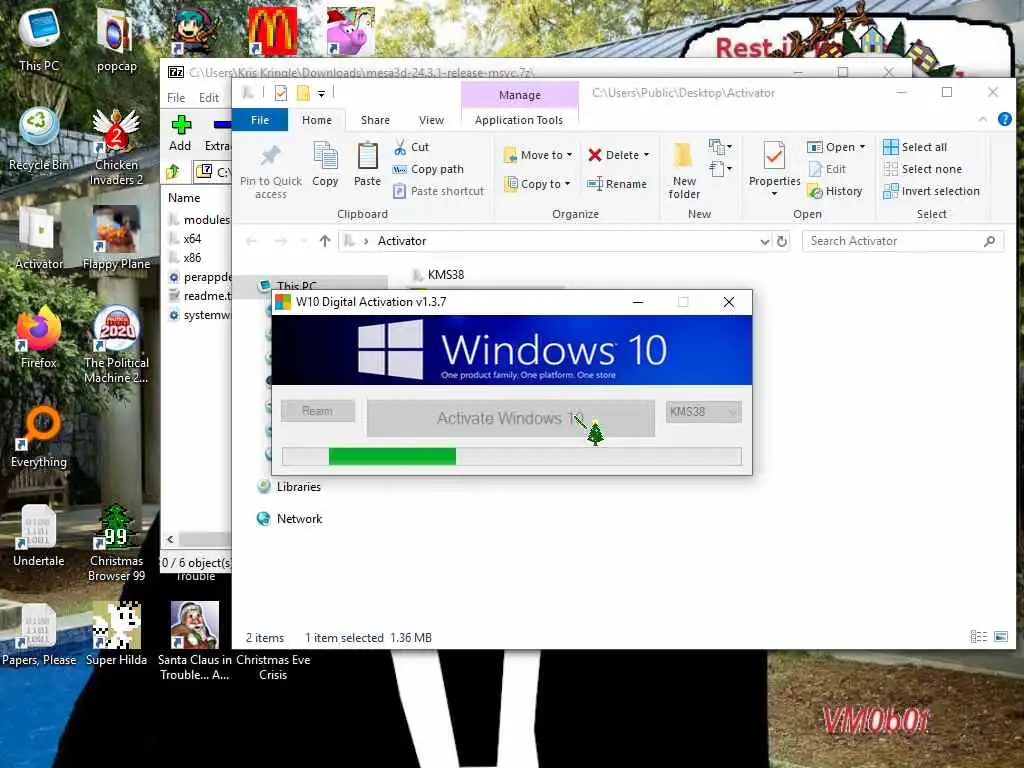Viewport: 1024px width, 768px height.
Task: Open pink pig Santa hat shortcut
Action: pyautogui.click(x=351, y=31)
